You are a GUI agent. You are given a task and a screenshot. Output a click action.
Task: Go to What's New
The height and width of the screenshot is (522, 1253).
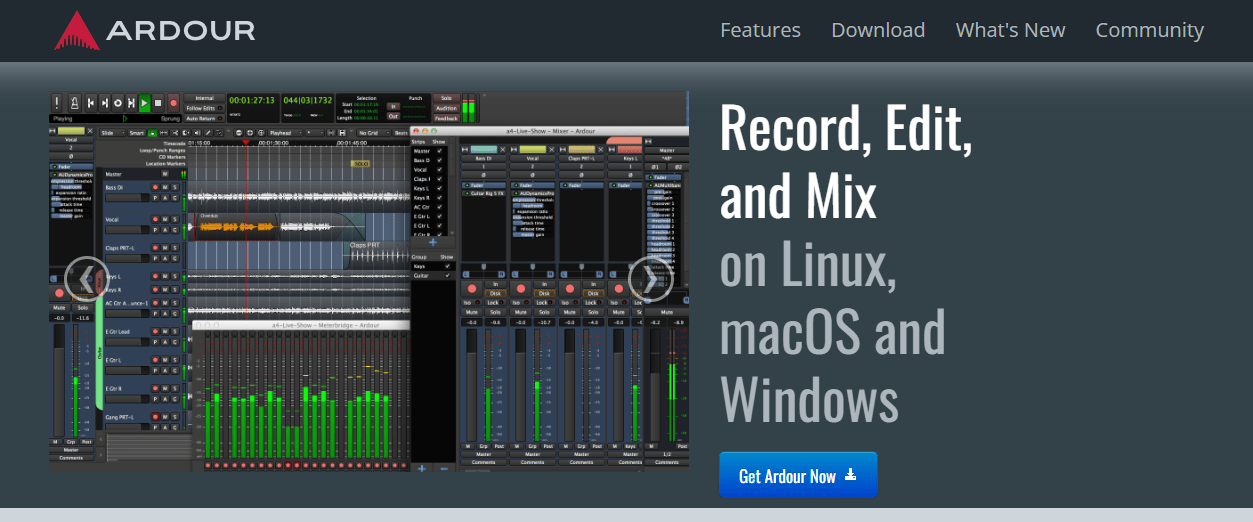pos(1010,30)
